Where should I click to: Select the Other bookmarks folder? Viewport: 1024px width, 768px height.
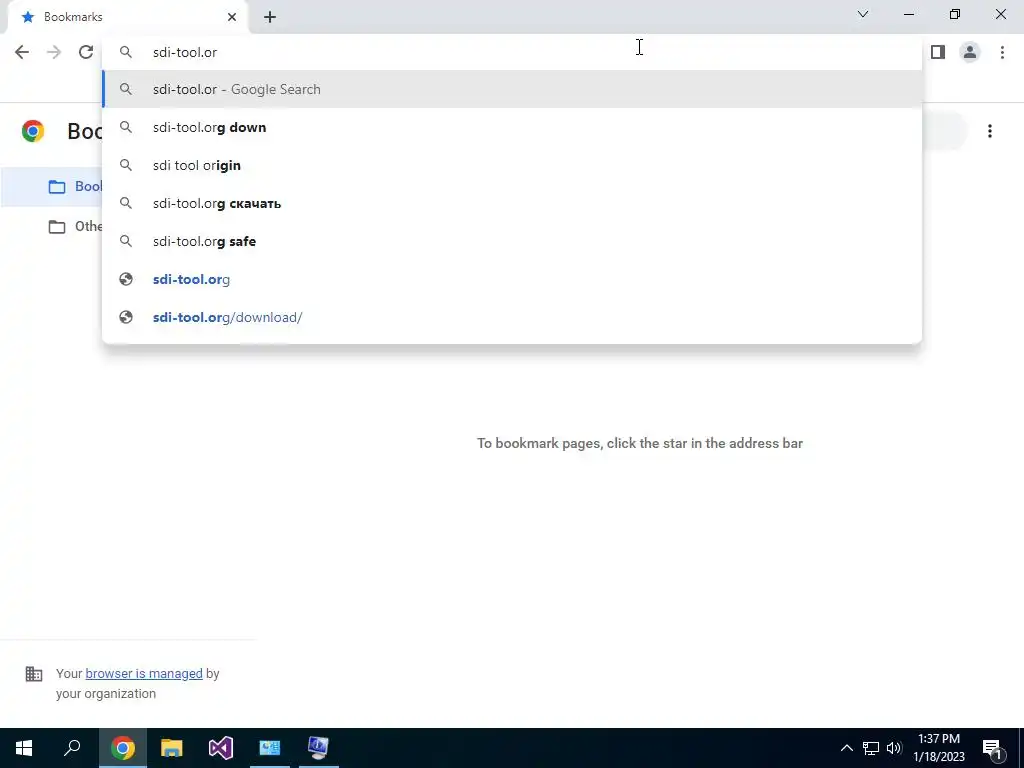click(52, 227)
